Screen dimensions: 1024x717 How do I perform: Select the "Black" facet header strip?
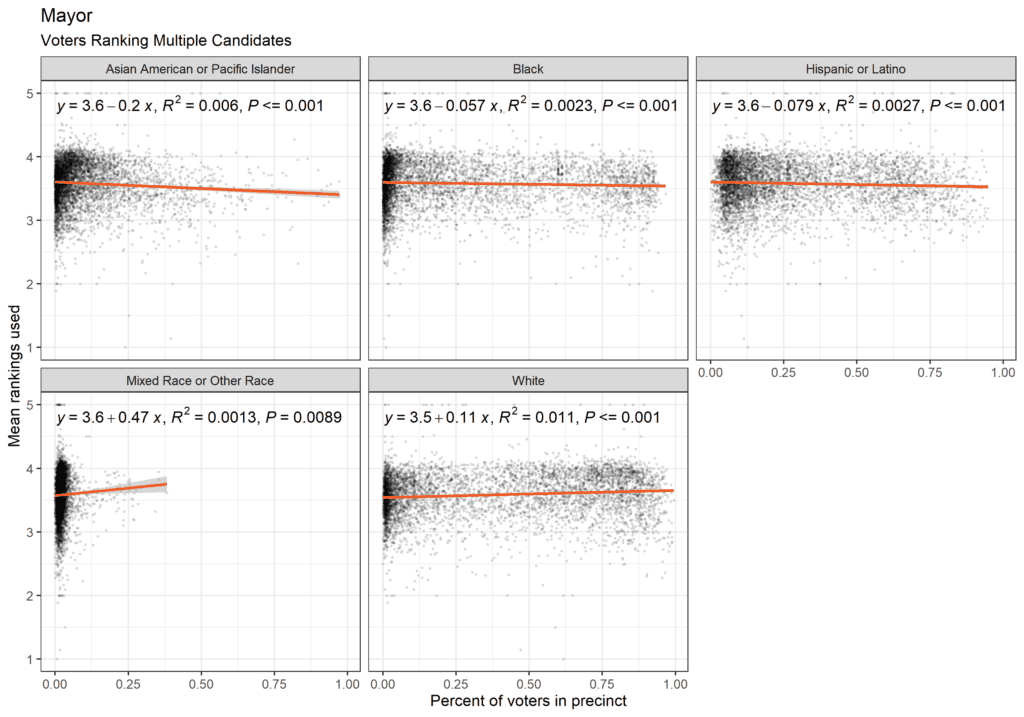[x=528, y=68]
